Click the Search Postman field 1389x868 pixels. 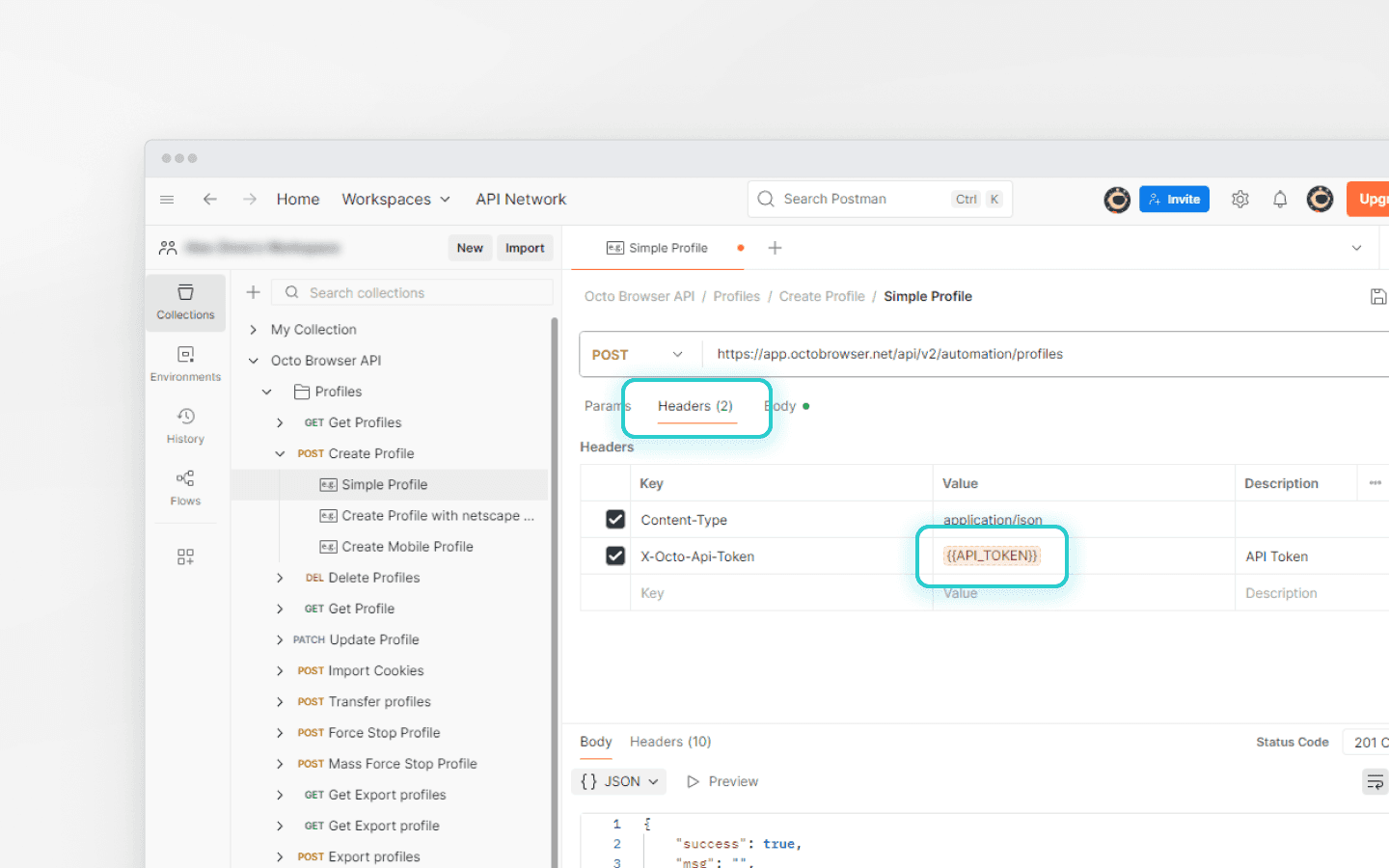click(x=880, y=200)
